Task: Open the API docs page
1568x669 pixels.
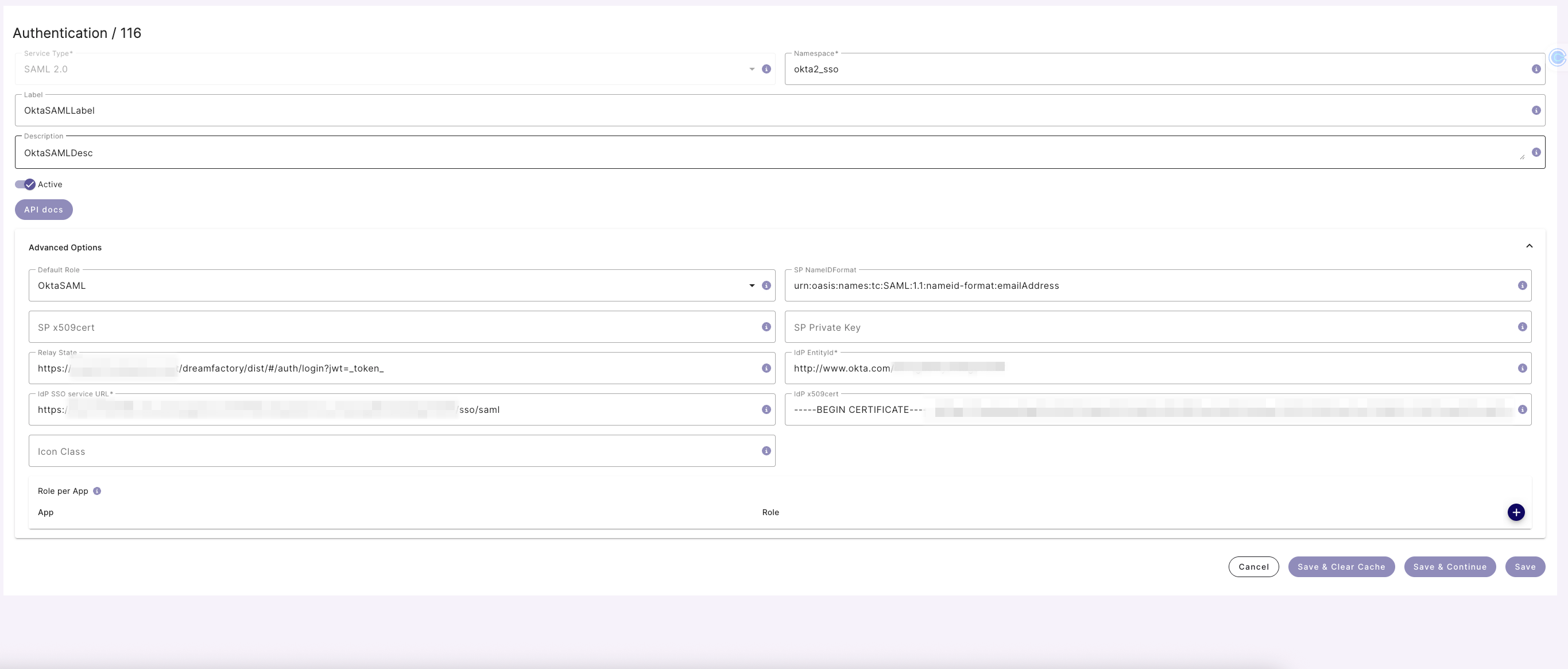Action: pyautogui.click(x=43, y=210)
